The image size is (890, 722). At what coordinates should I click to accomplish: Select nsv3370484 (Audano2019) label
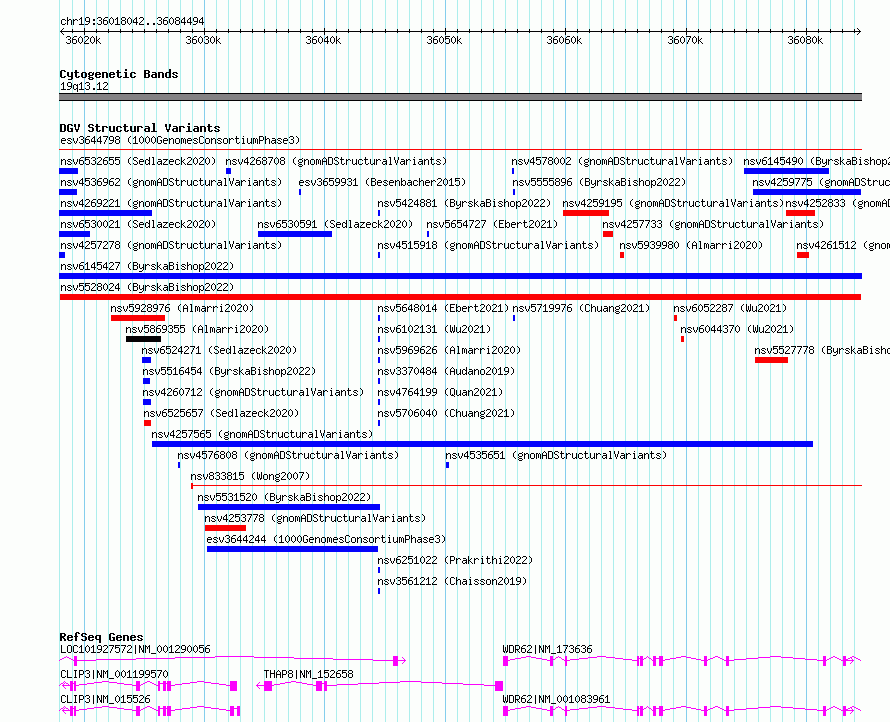coord(446,371)
